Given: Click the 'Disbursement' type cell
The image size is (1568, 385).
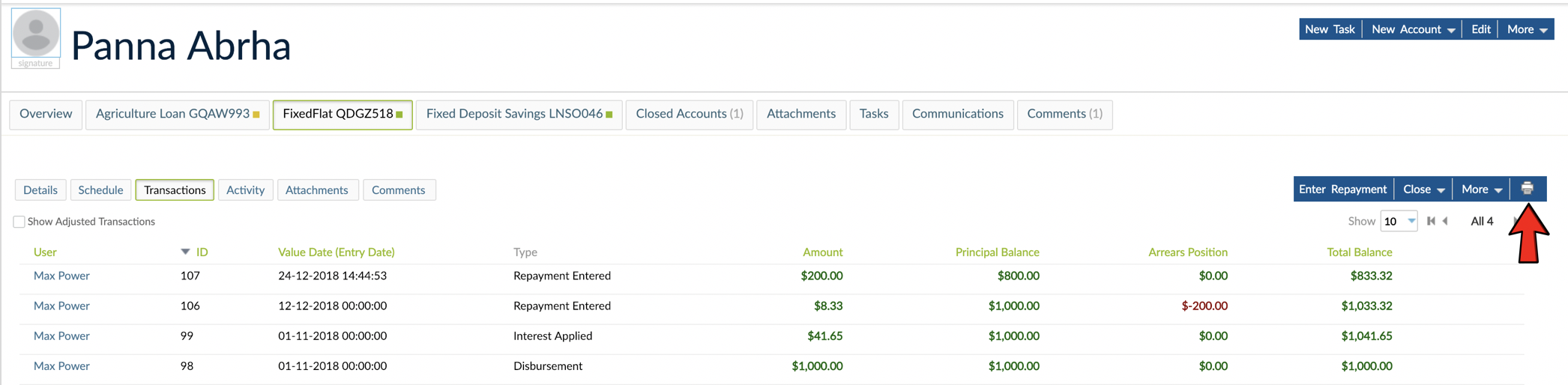Looking at the screenshot, I should pyautogui.click(x=548, y=366).
